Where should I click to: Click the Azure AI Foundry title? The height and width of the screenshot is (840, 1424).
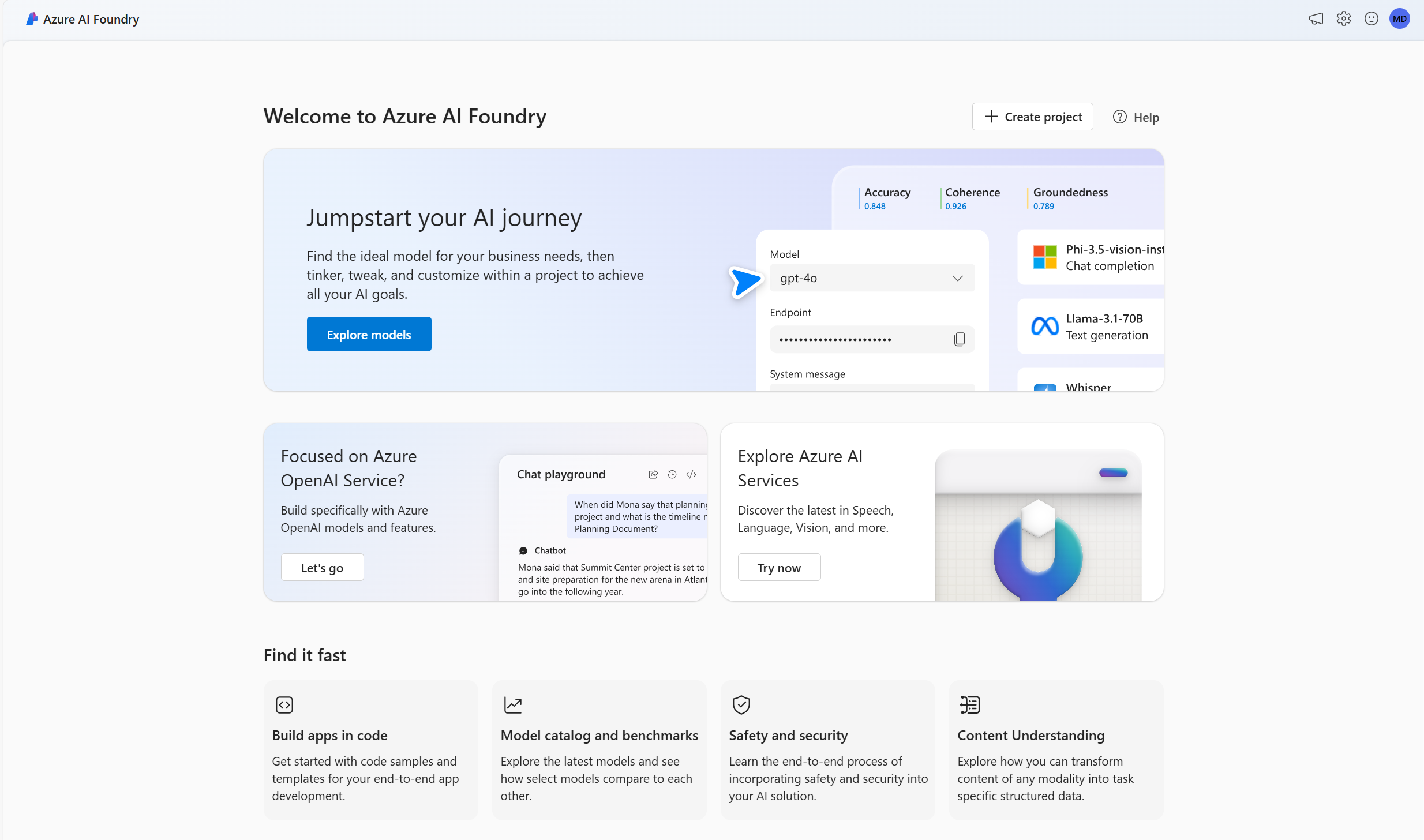tap(91, 19)
